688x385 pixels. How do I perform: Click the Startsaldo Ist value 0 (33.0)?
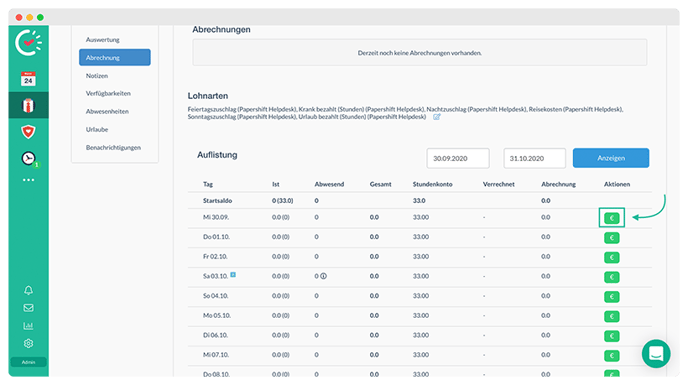tap(283, 201)
